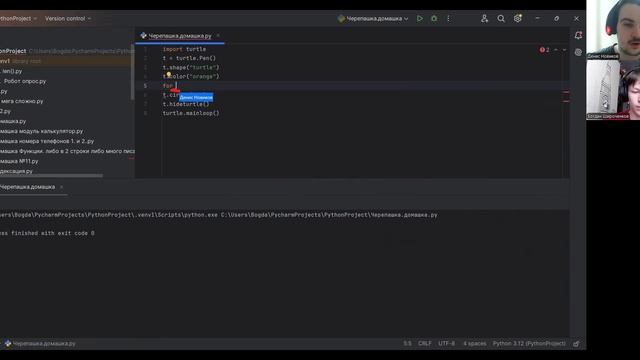Open Робот опрос.py in the project tree

pyautogui.click(x=25, y=81)
